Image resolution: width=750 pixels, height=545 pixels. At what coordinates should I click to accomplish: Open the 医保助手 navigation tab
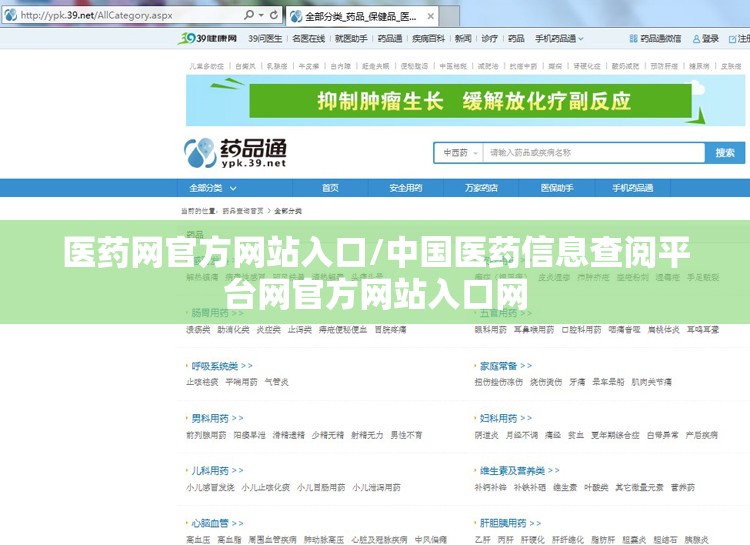click(x=557, y=188)
